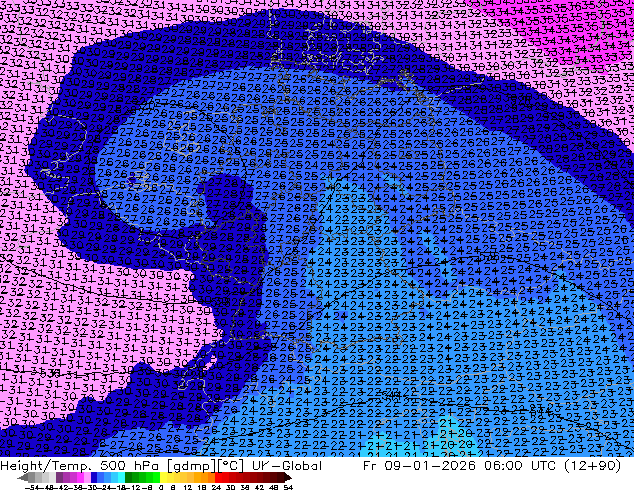Click the gray left arrow of the color scale

click(22, 477)
